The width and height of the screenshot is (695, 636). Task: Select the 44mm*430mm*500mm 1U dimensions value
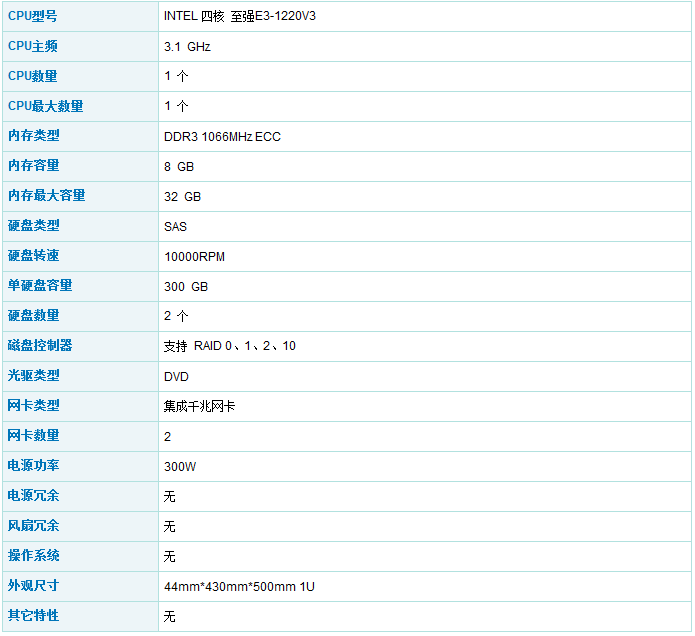pos(239,586)
